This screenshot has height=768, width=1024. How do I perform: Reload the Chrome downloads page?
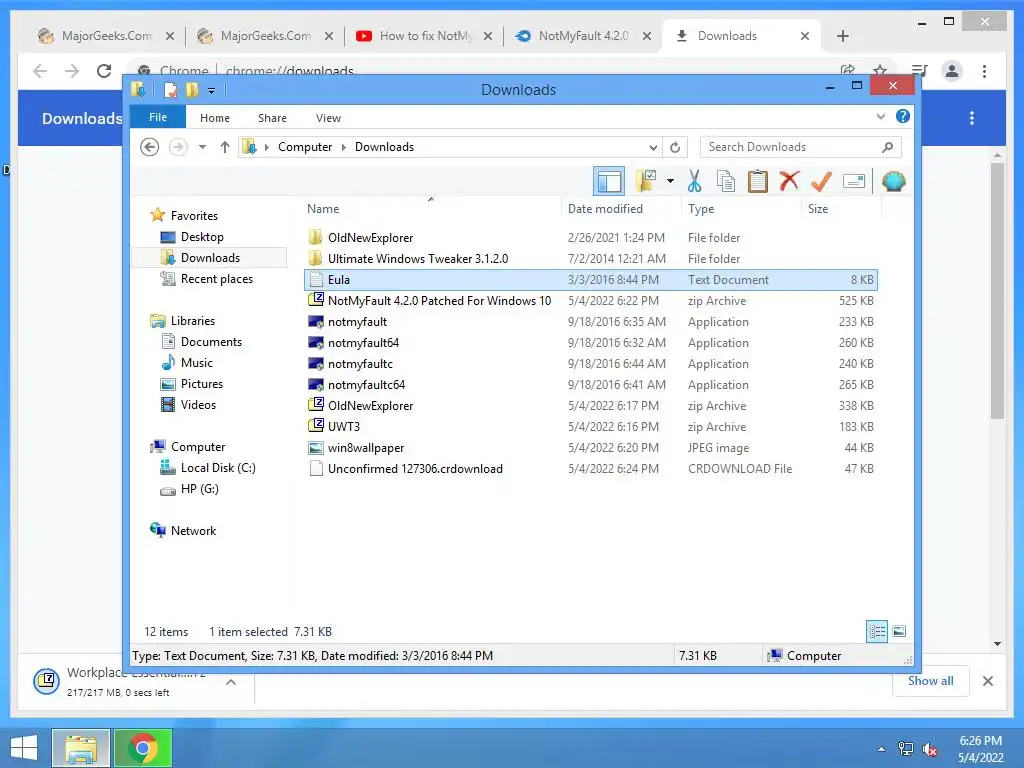click(104, 71)
